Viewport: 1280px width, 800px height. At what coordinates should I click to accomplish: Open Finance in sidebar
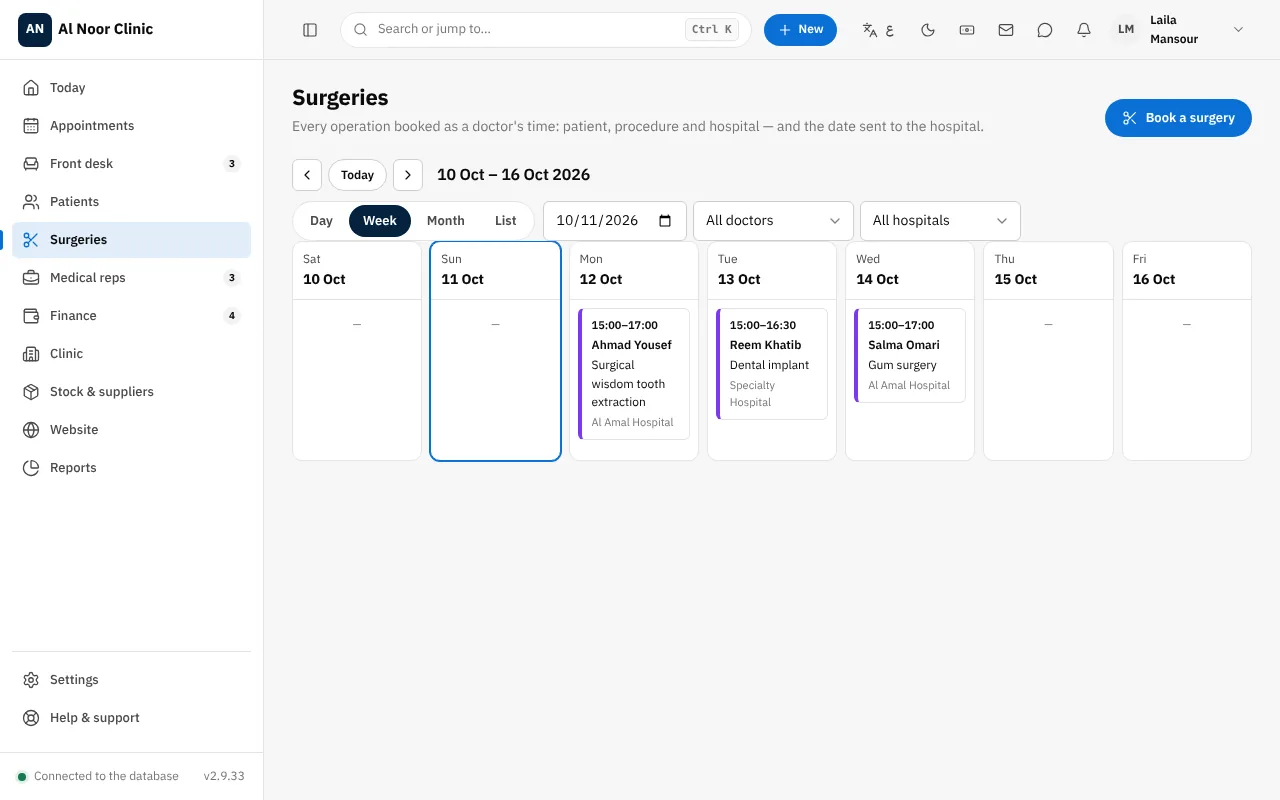point(131,316)
